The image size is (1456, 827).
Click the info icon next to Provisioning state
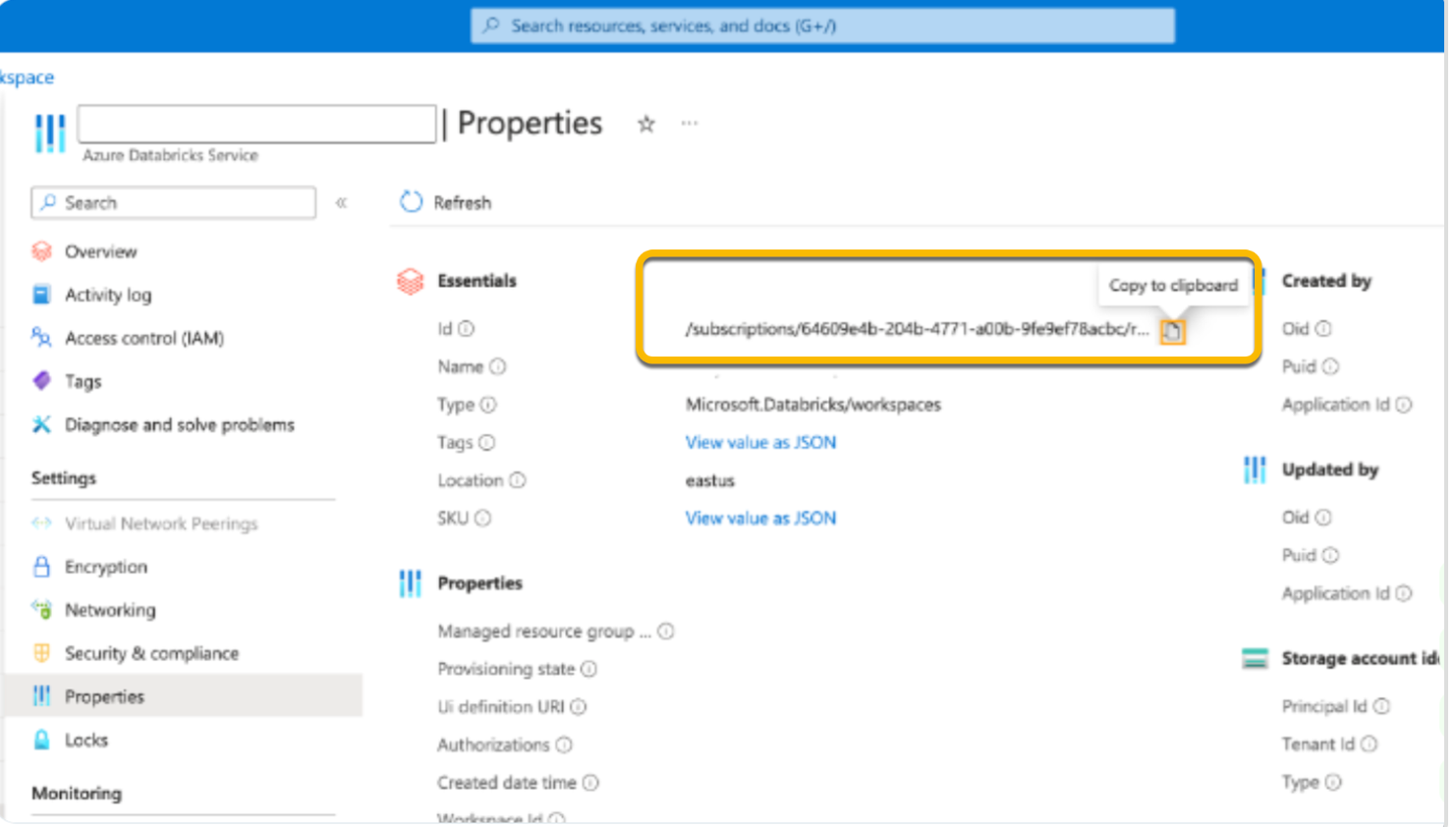[588, 669]
